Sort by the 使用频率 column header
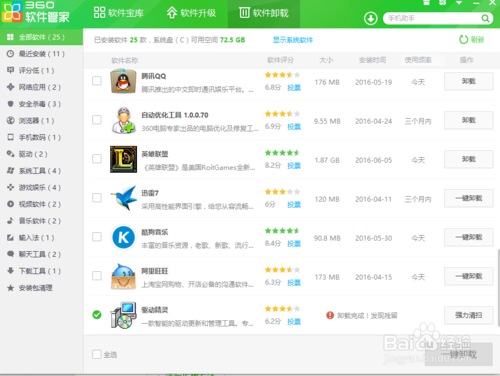 click(x=418, y=60)
